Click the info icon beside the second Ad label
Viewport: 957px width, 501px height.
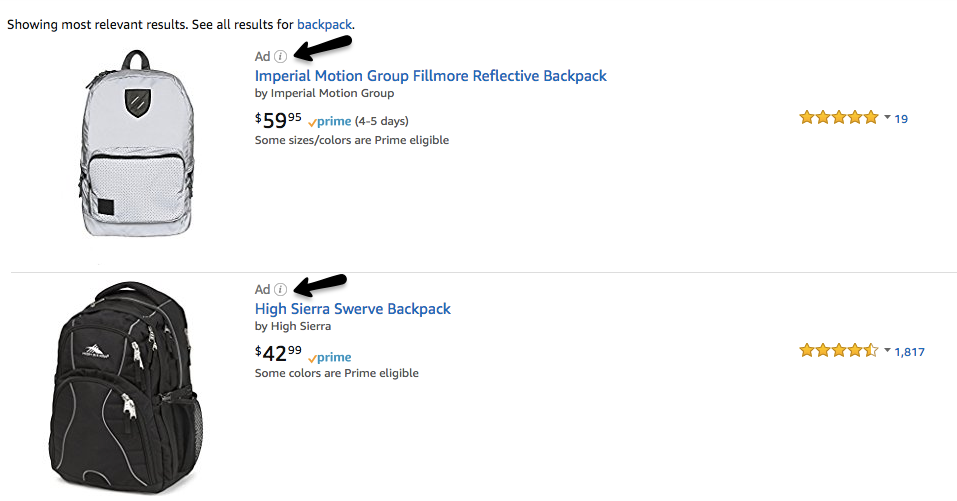click(x=281, y=290)
